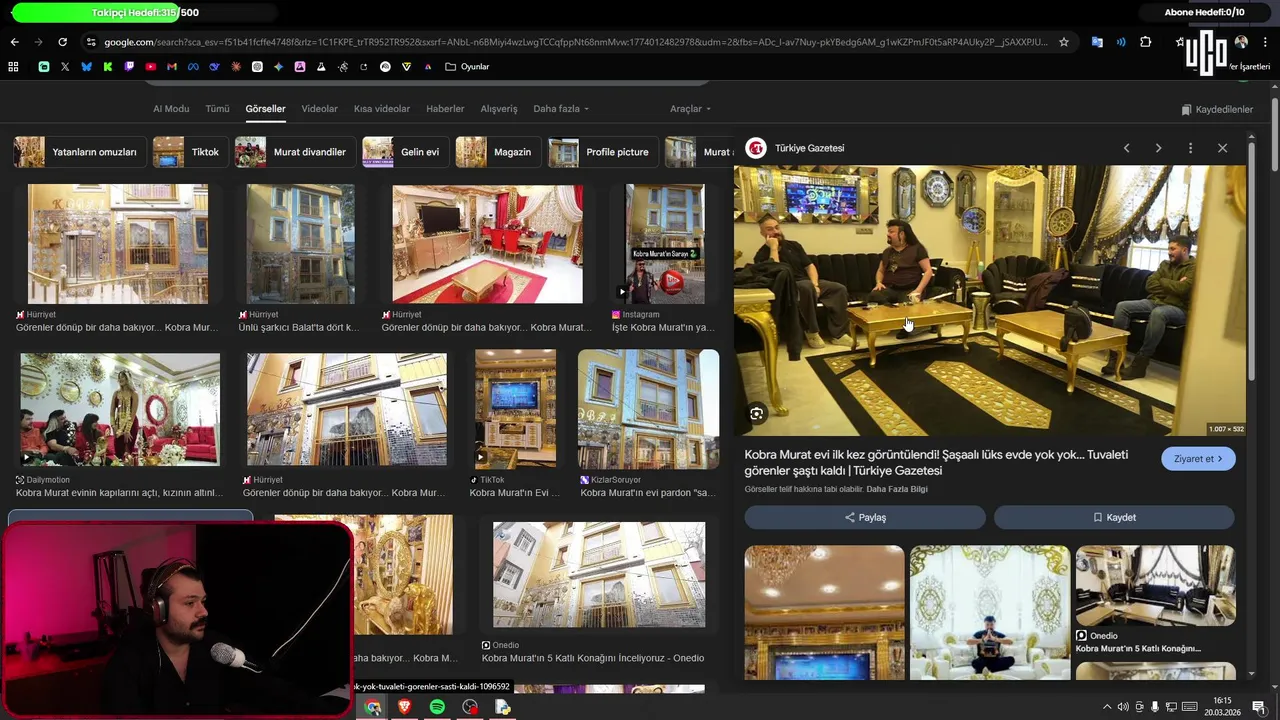Switch to the Tümü tab
1280x720 pixels.
pyautogui.click(x=217, y=109)
